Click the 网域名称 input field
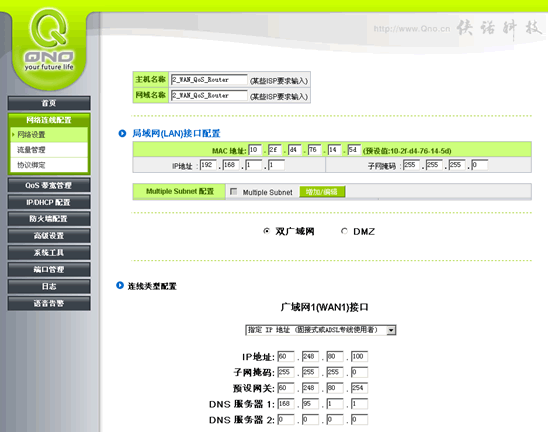 click(x=209, y=95)
